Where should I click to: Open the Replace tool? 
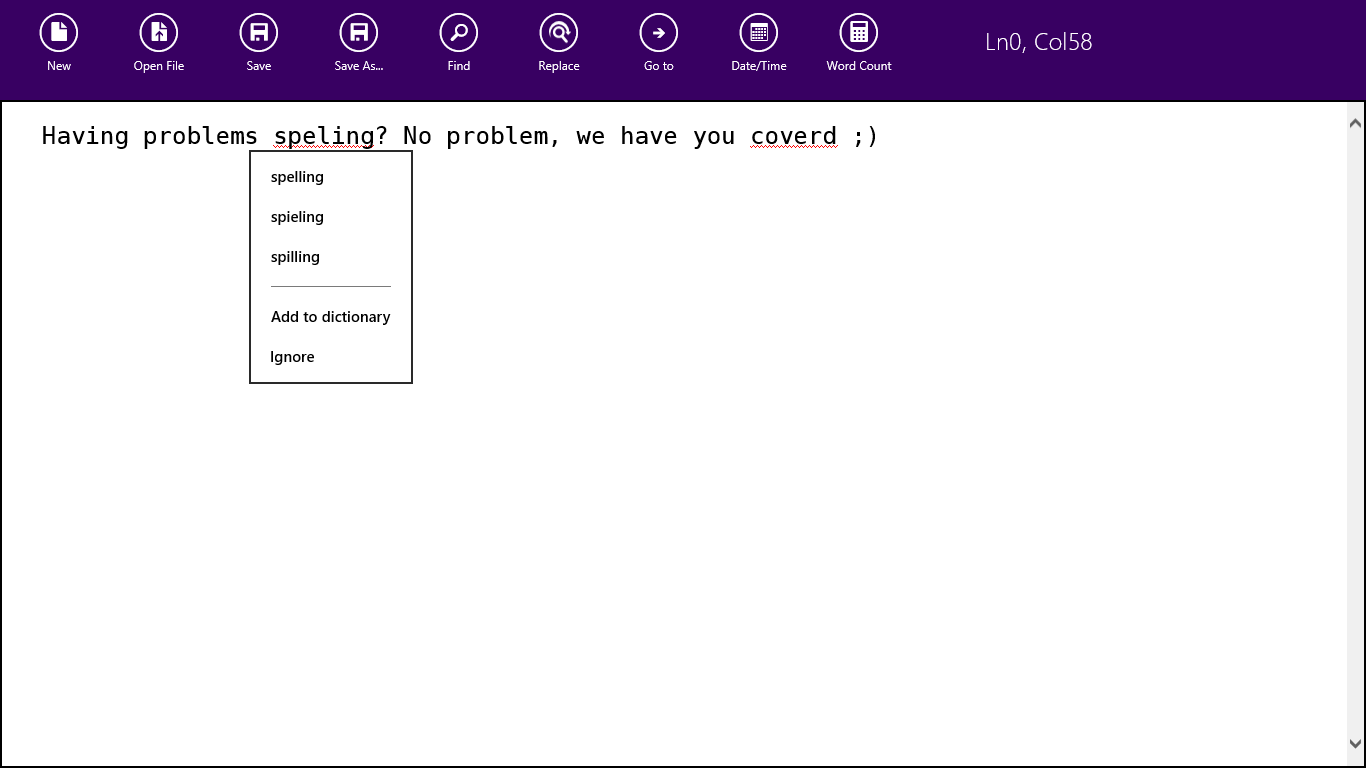559,33
